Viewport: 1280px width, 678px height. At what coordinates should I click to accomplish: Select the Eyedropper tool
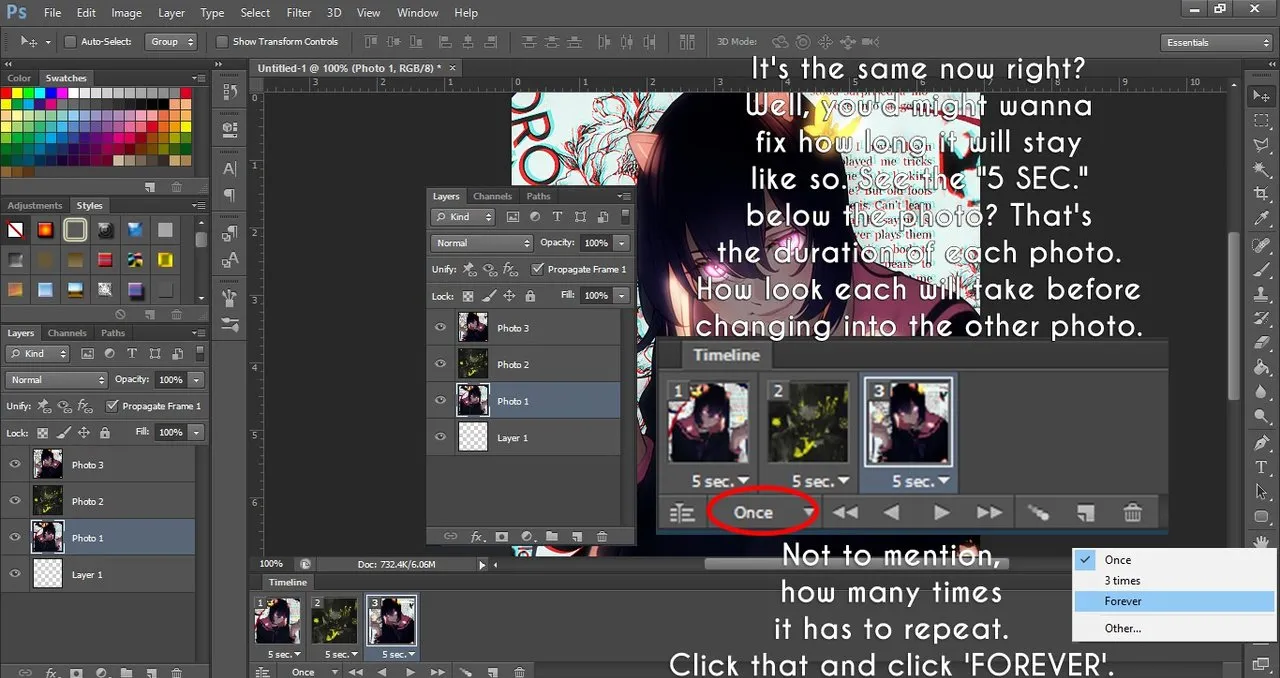(1261, 219)
